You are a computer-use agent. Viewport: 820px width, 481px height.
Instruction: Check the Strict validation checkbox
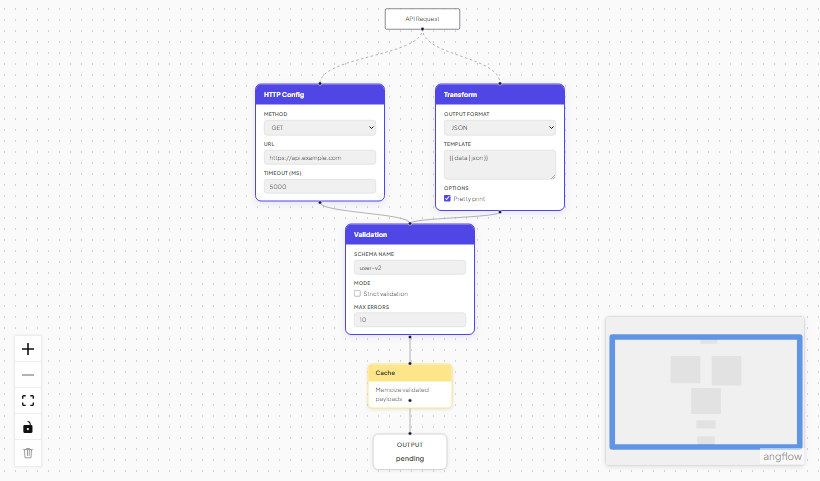pos(357,294)
